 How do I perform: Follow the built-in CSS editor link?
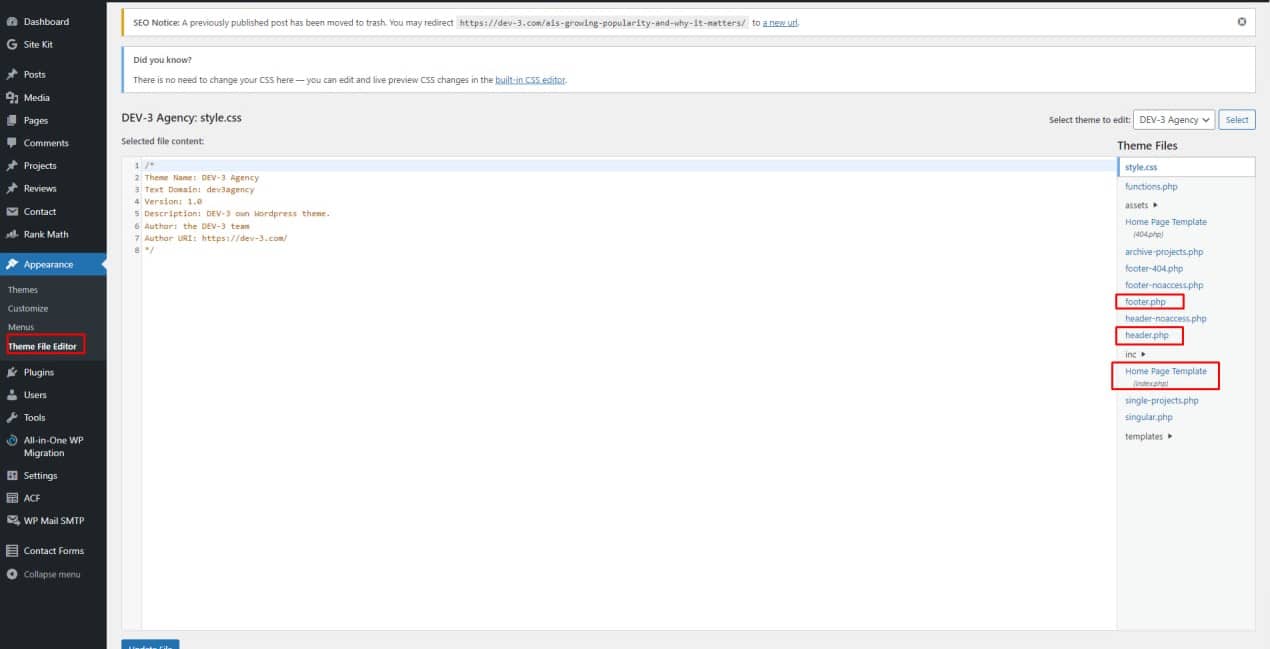(530, 80)
